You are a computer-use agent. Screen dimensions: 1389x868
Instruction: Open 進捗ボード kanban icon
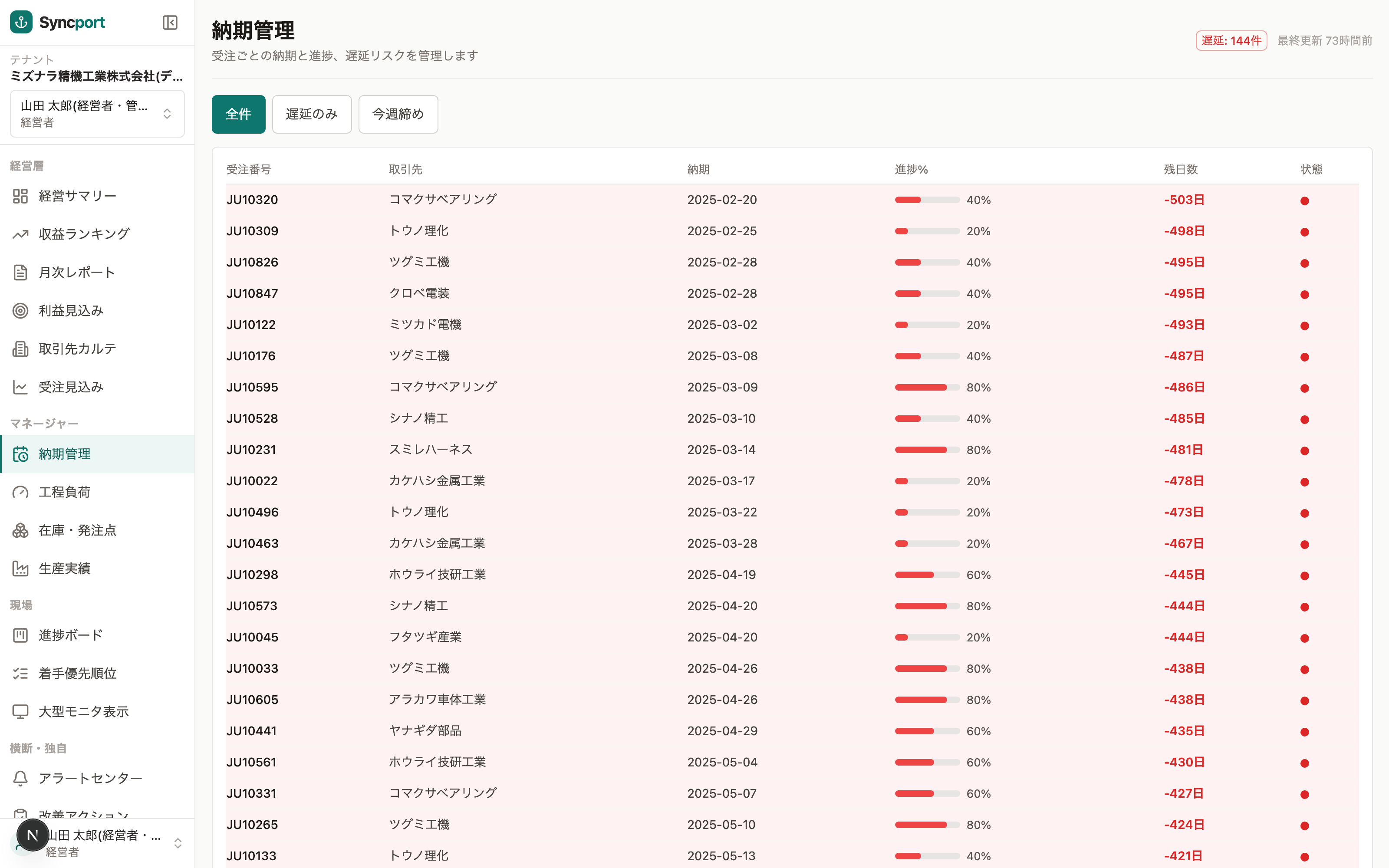click(21, 635)
